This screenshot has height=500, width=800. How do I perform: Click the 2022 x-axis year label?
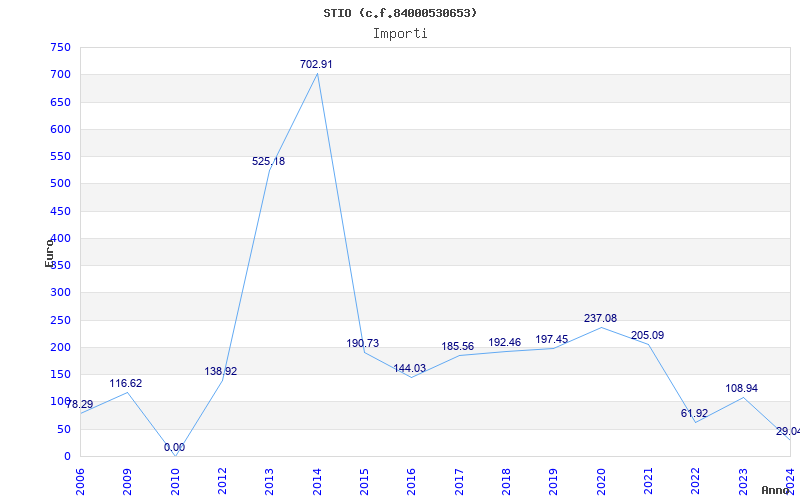tap(695, 482)
